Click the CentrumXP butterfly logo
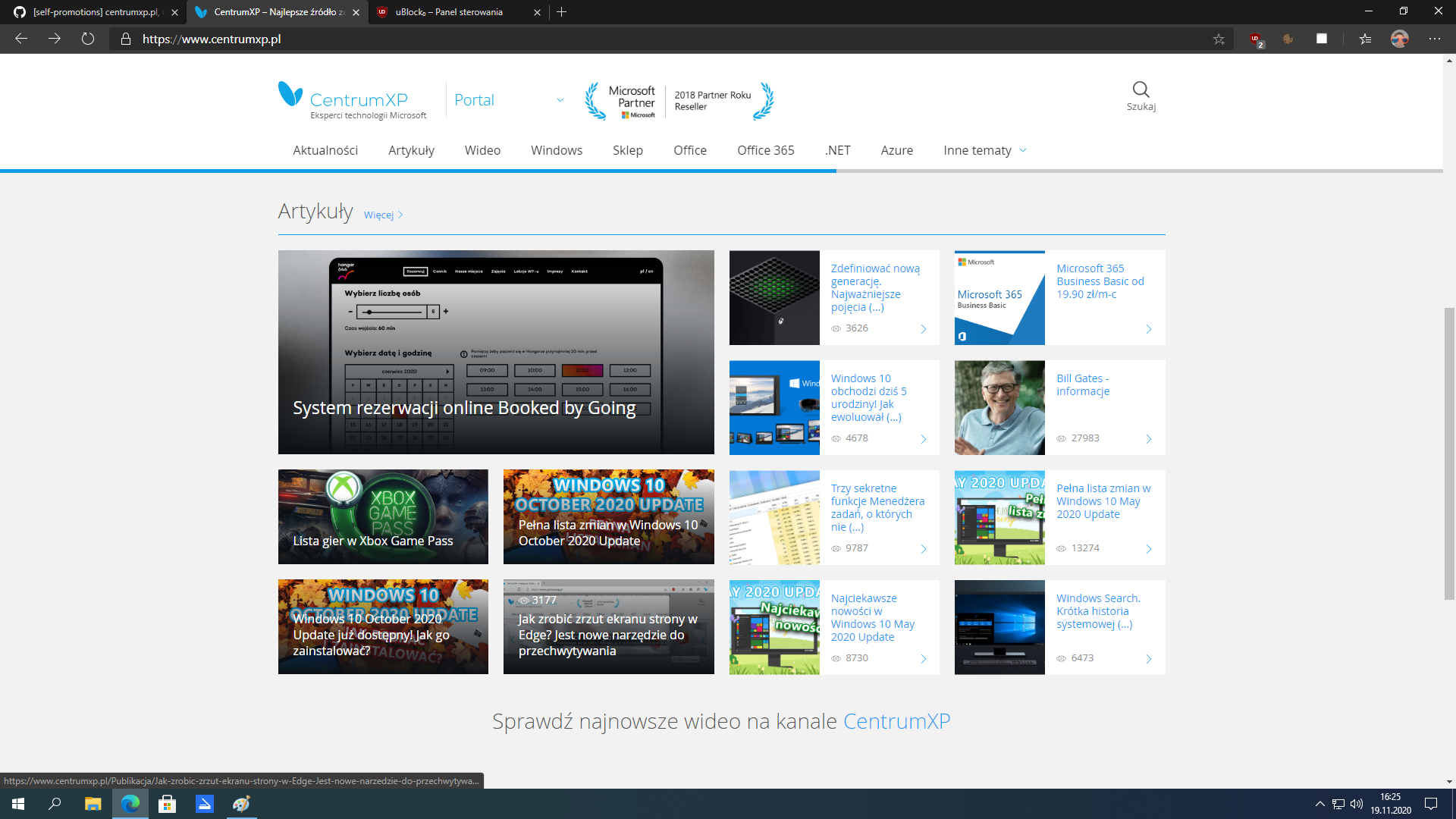 [x=290, y=94]
